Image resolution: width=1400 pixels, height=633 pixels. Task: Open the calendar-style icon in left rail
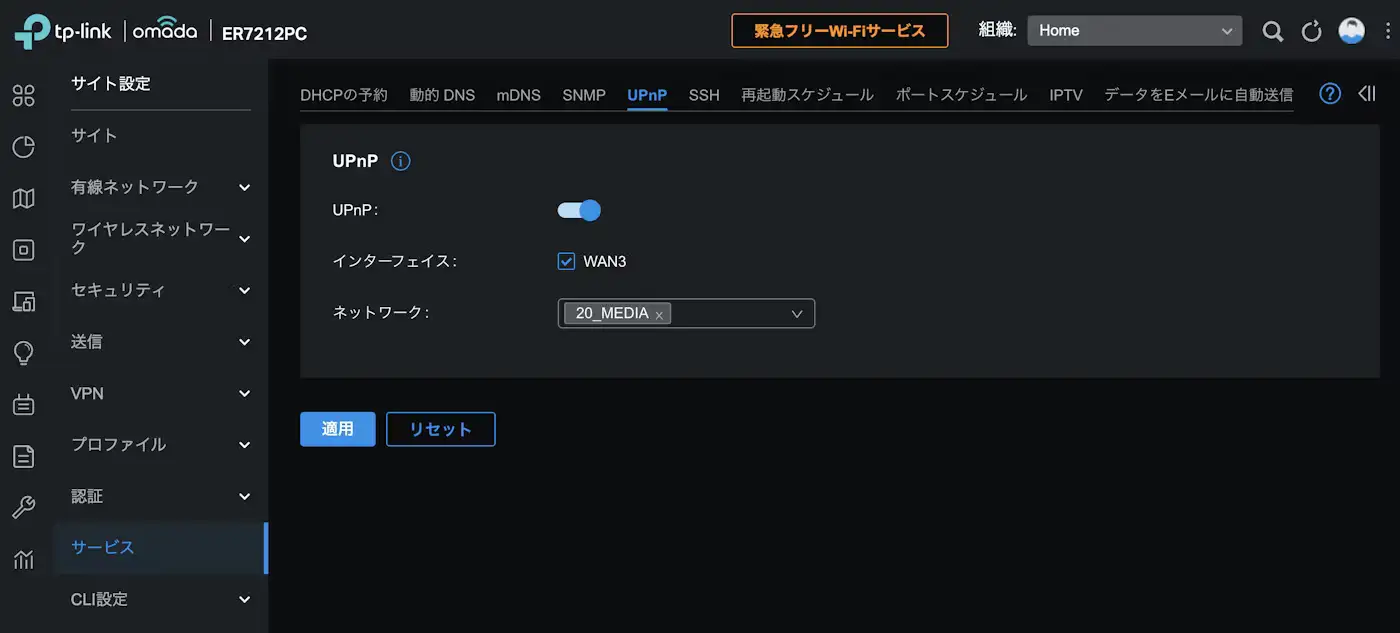pyautogui.click(x=23, y=405)
